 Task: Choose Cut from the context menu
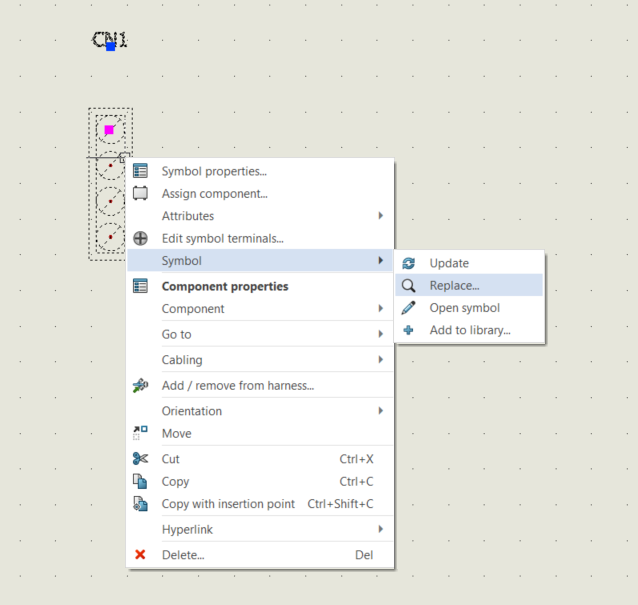tap(260, 459)
